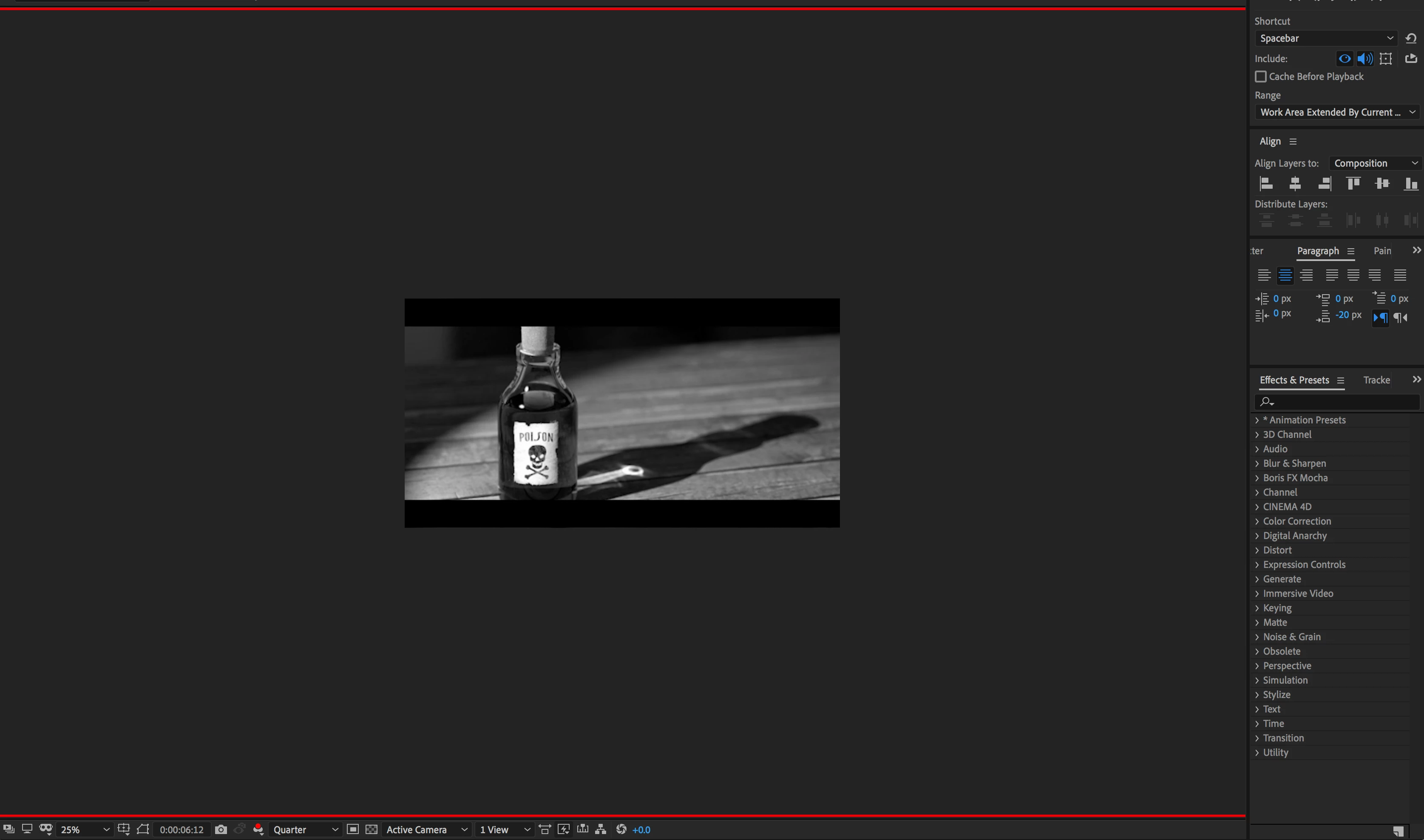Toggle the Fast Previews icon

pos(563,829)
